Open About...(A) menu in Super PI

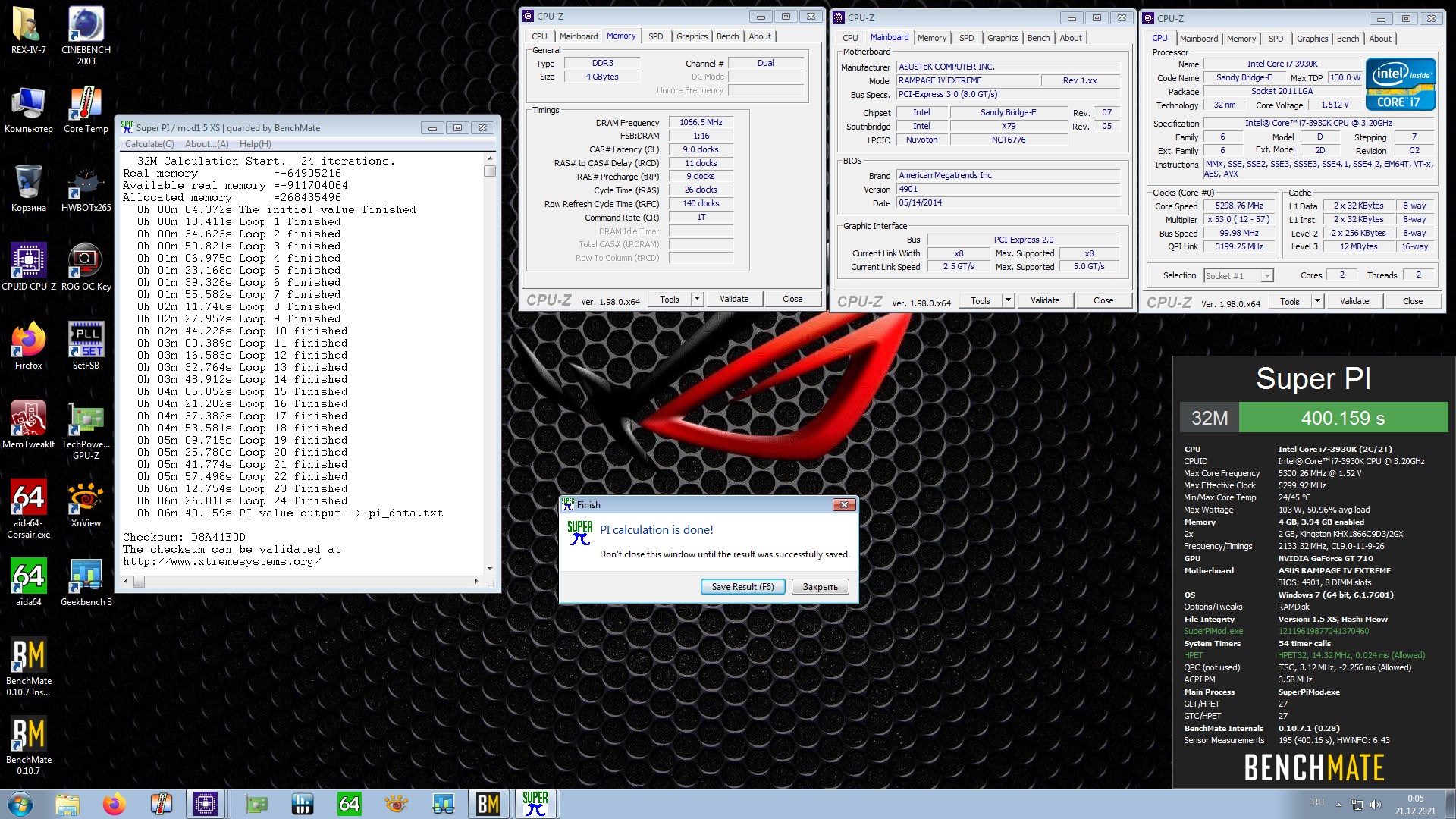pyautogui.click(x=207, y=144)
